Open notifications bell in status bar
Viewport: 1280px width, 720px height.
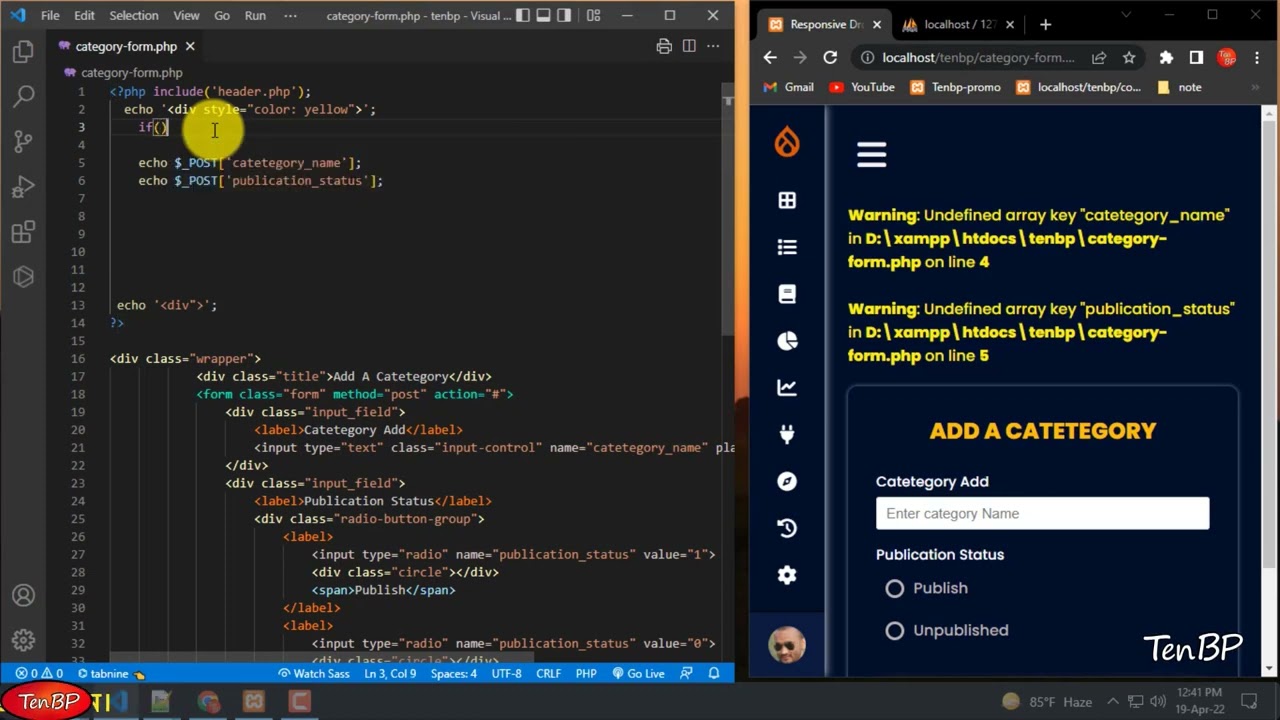pos(714,674)
